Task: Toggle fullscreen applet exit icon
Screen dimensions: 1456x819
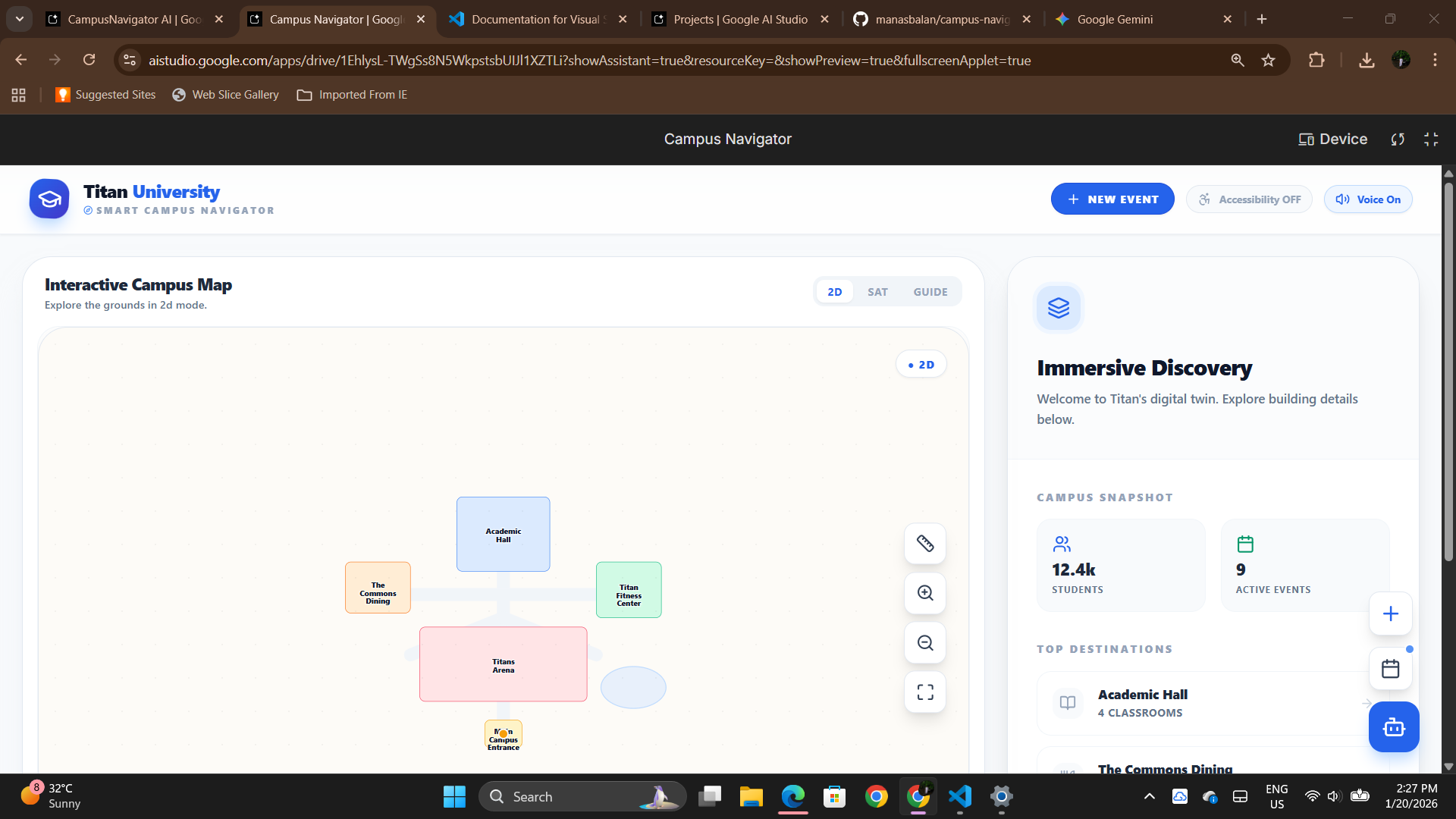Action: (1430, 140)
